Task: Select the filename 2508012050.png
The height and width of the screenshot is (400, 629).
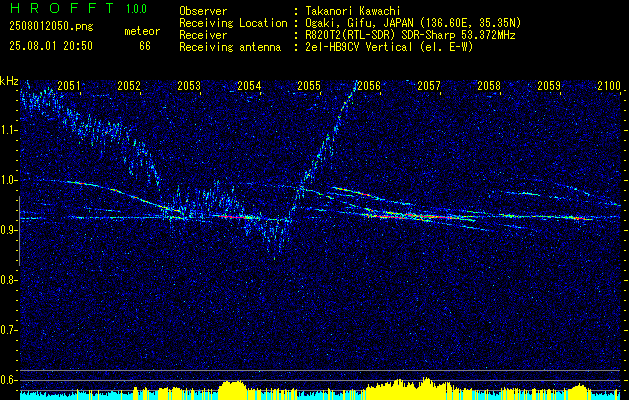Action: coord(51,26)
